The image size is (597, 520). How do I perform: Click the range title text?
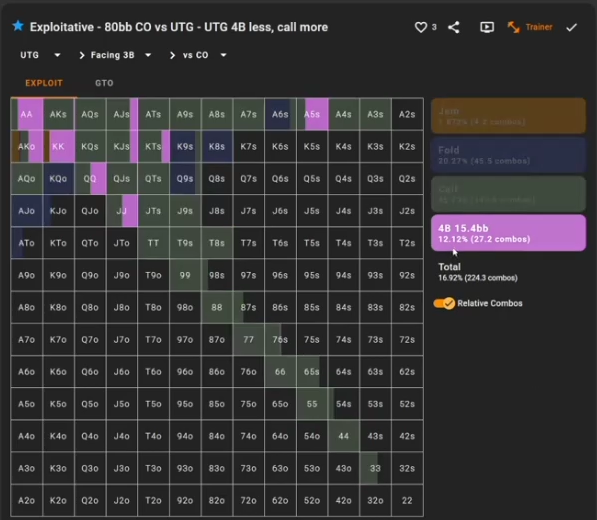point(179,27)
